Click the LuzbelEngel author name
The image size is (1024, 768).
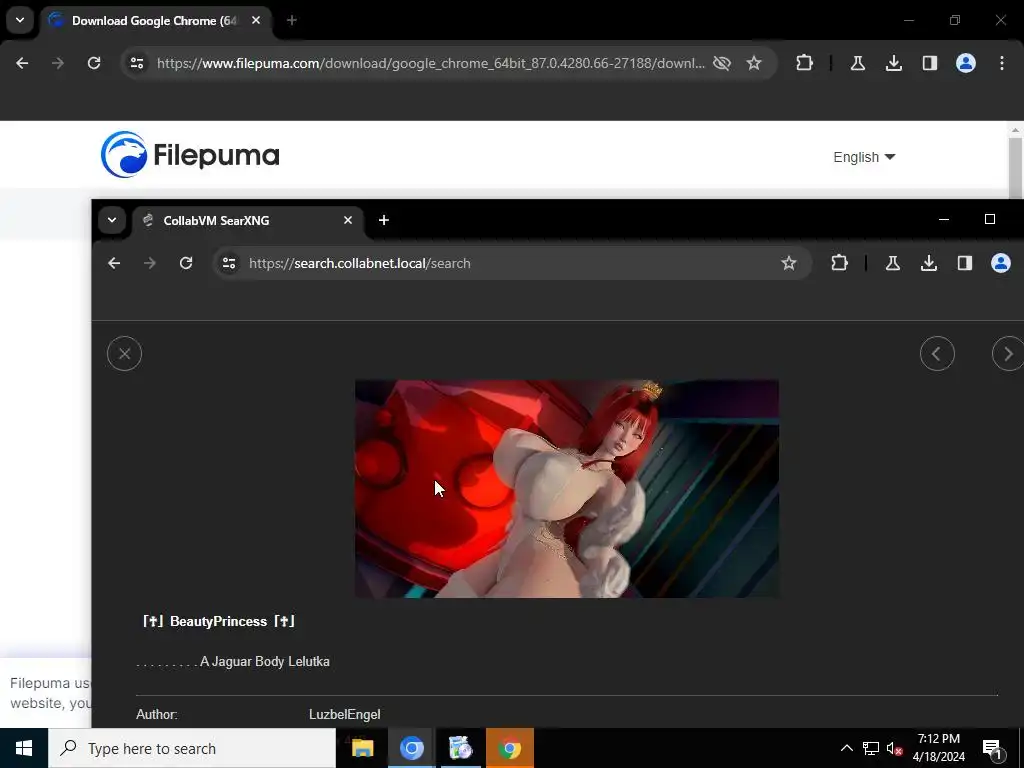pos(344,714)
